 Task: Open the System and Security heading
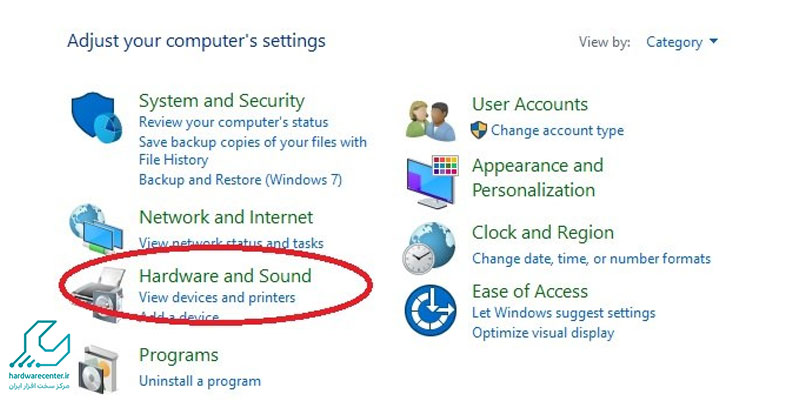click(221, 101)
